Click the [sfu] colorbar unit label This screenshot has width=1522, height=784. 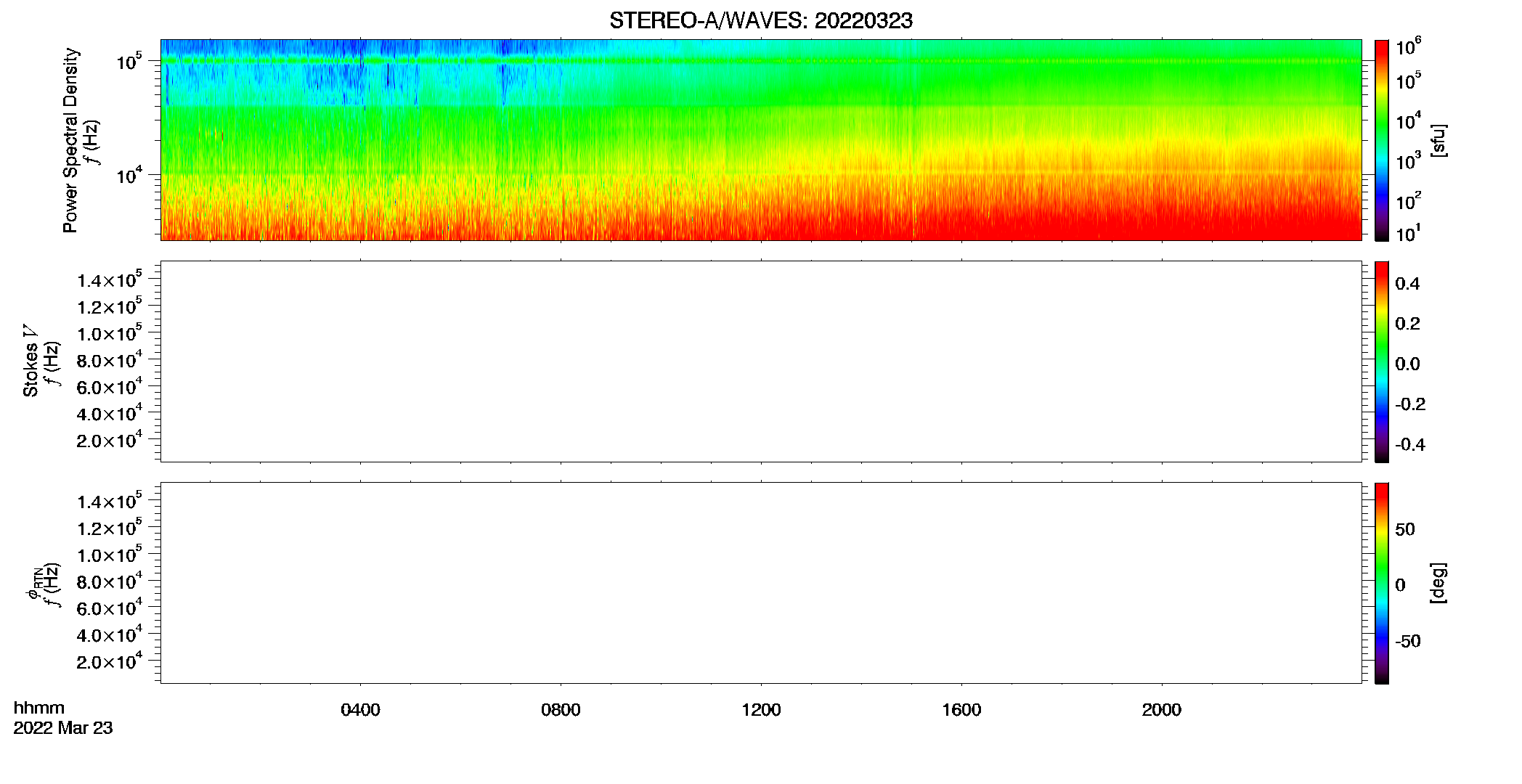pos(1438,140)
